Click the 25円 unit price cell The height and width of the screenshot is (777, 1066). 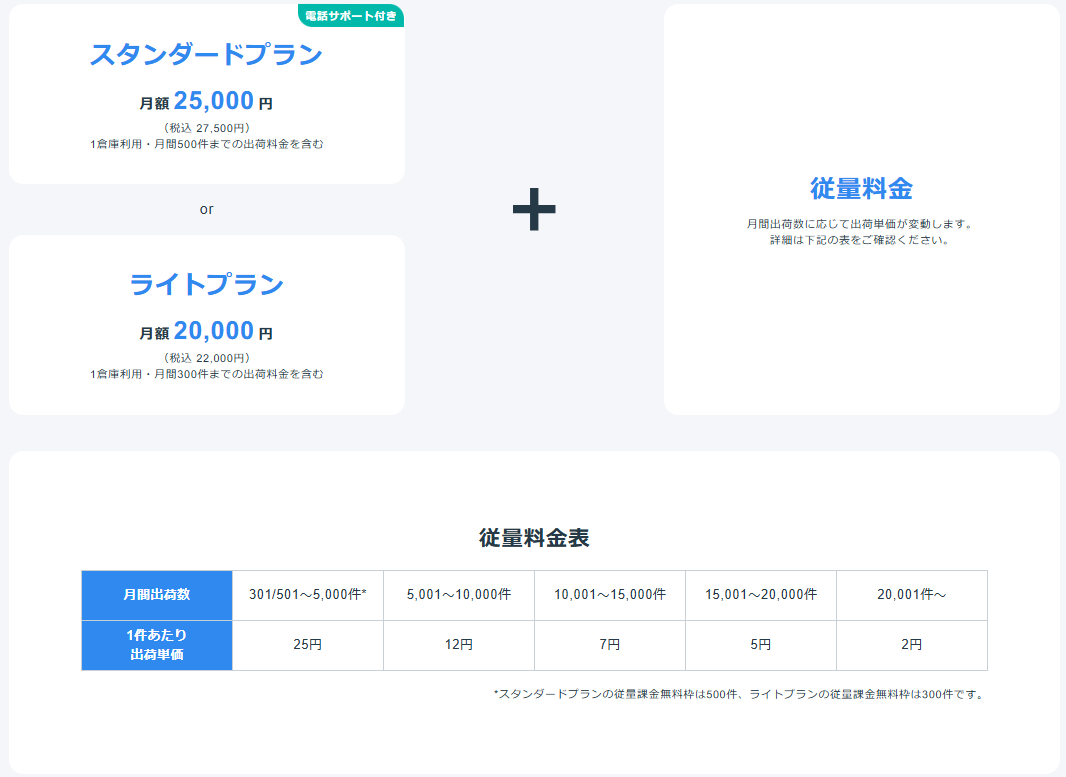click(308, 645)
